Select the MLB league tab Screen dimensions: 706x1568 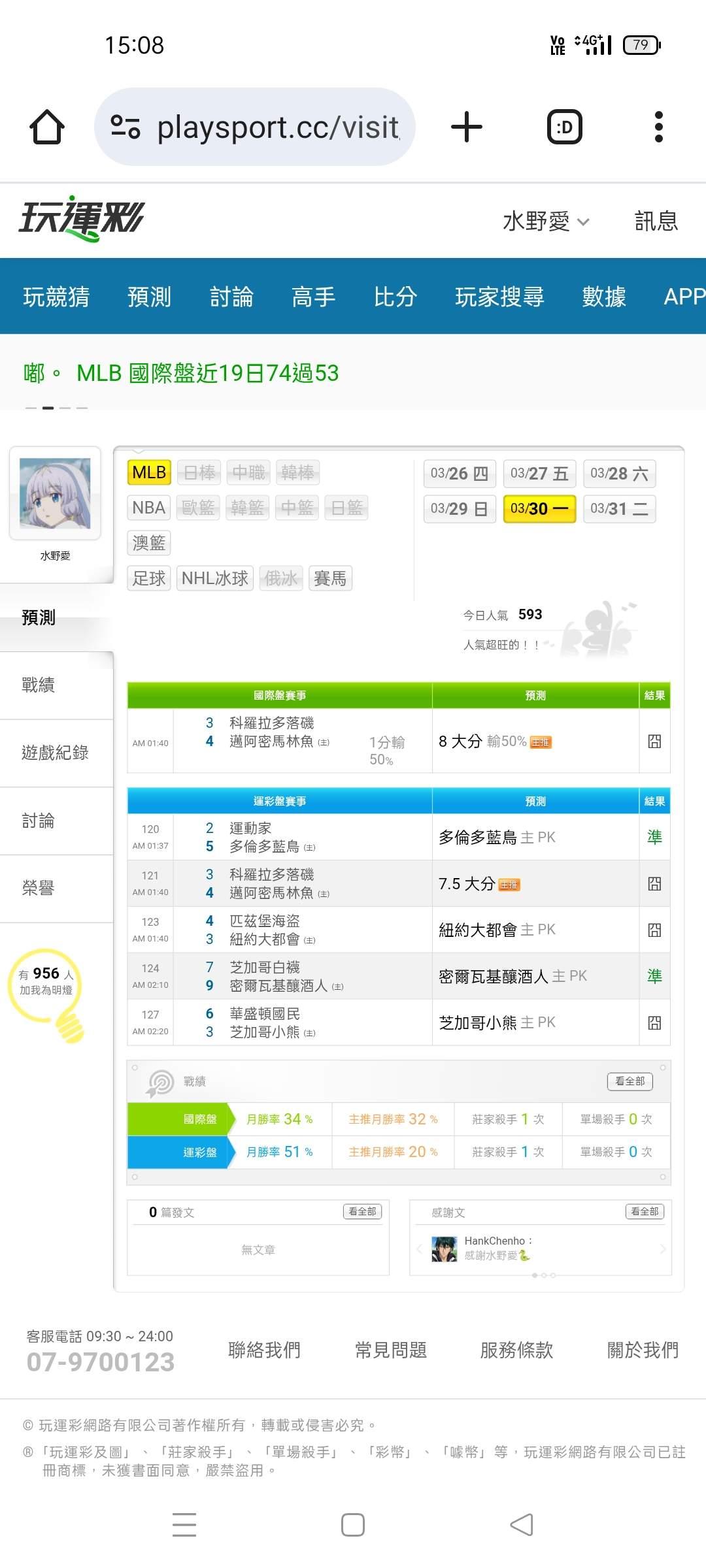(149, 472)
